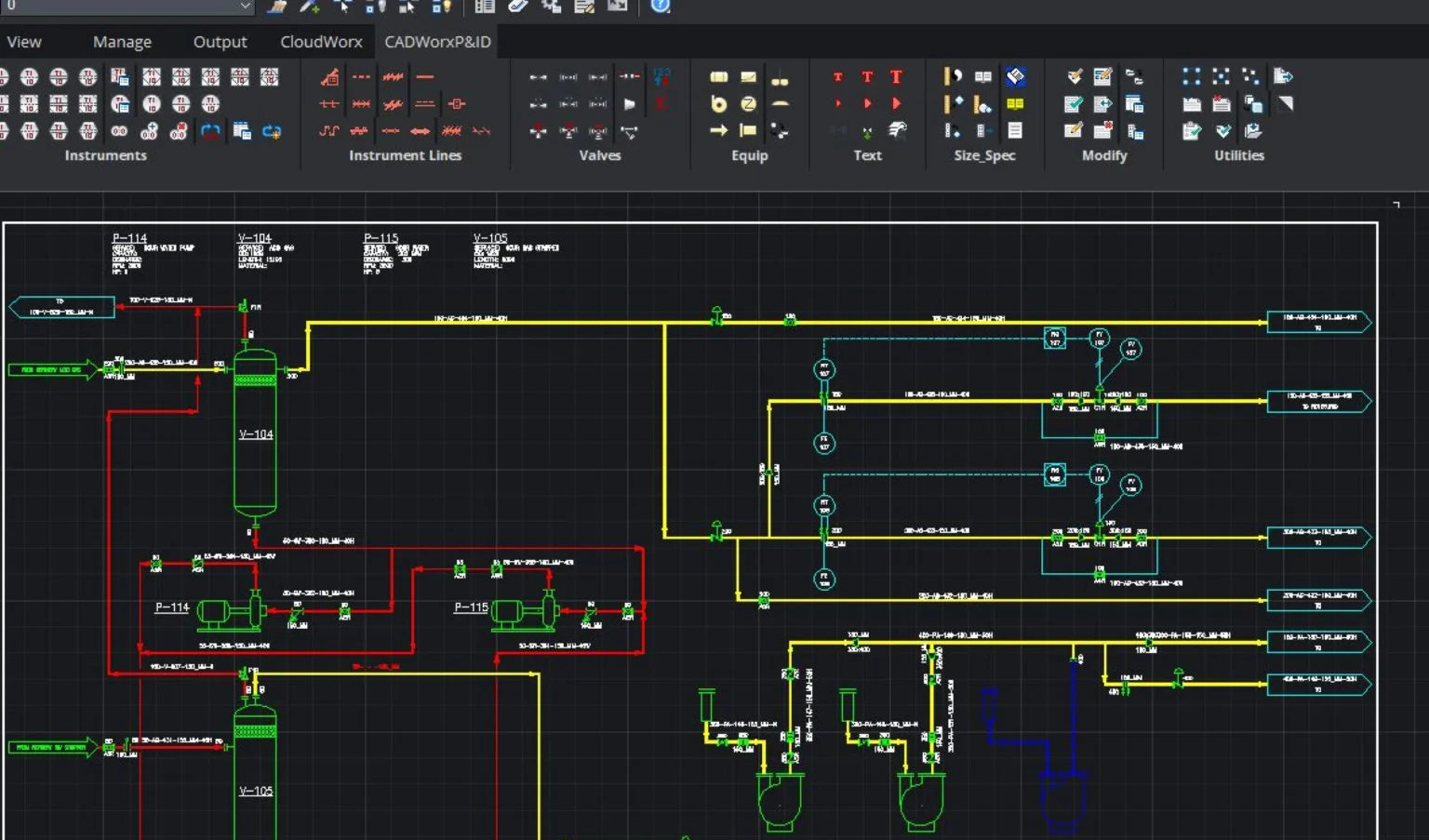Click the clipboard with green check in Utilities
The width and height of the screenshot is (1429, 840).
coord(1192,131)
